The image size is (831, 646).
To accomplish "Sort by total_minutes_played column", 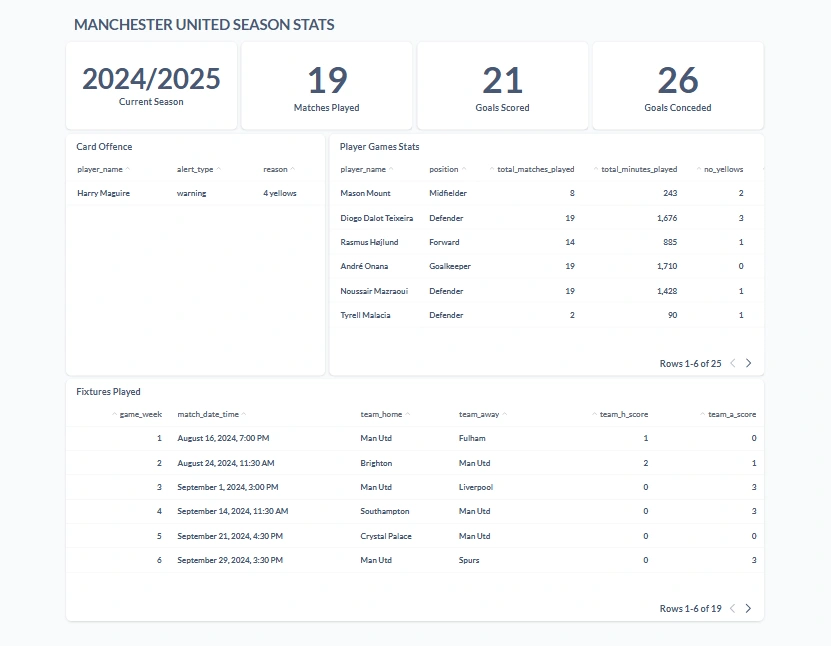I will (635, 169).
